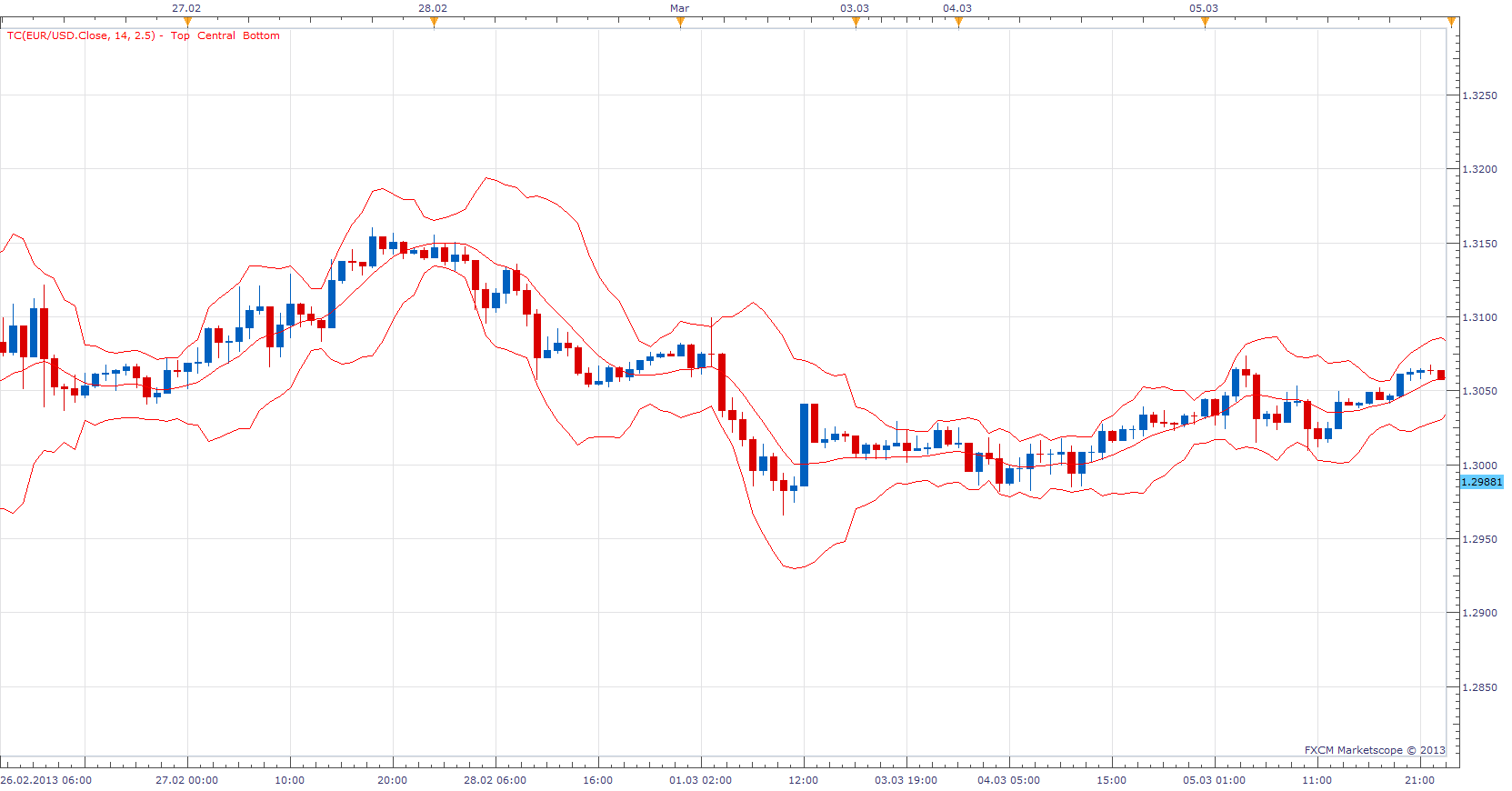The image size is (1512, 791).
Task: Click the 27.02 date label on the top axis
Action: 186,8
